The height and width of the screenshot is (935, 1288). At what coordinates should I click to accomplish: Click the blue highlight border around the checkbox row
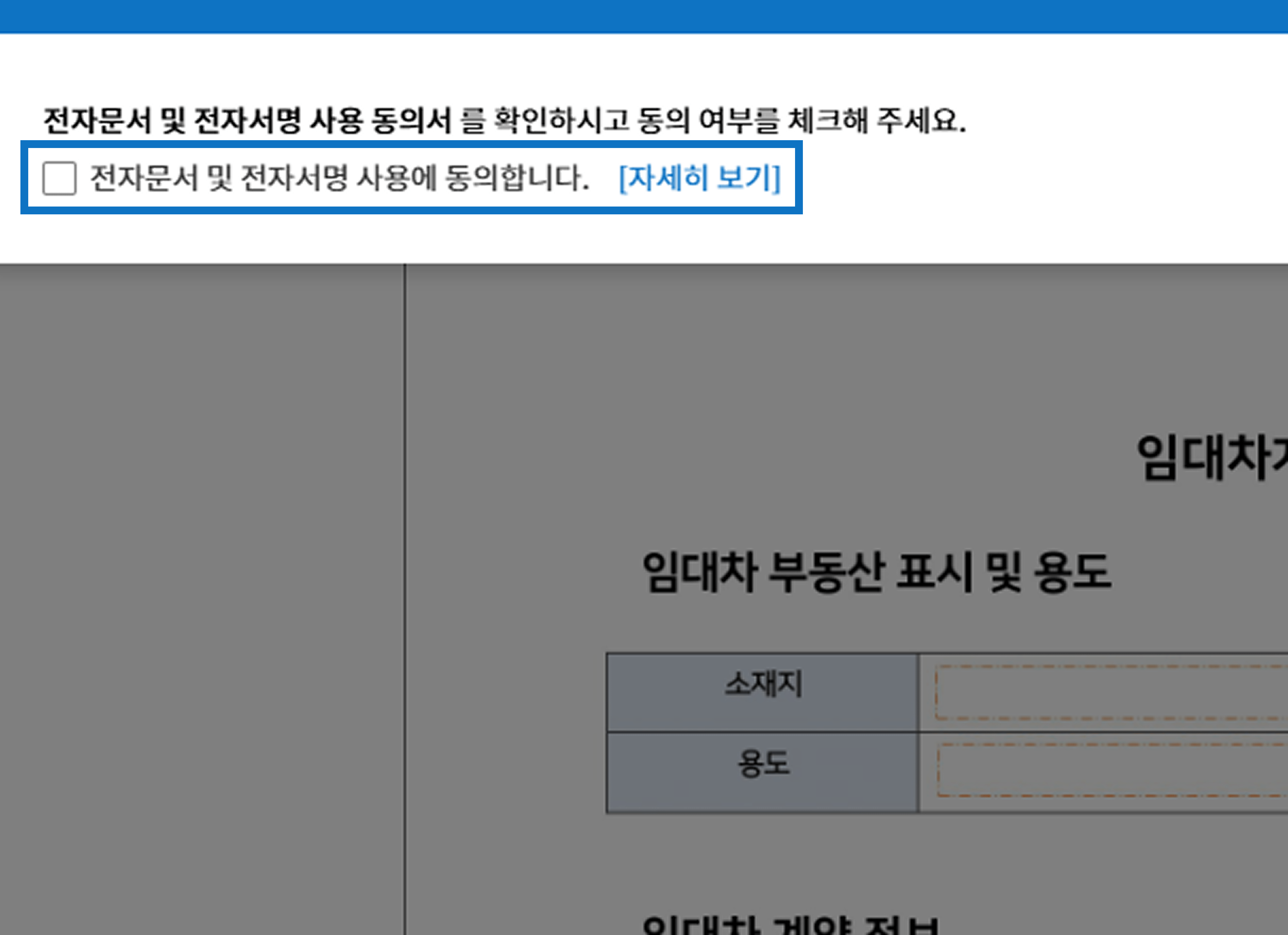[24, 178]
